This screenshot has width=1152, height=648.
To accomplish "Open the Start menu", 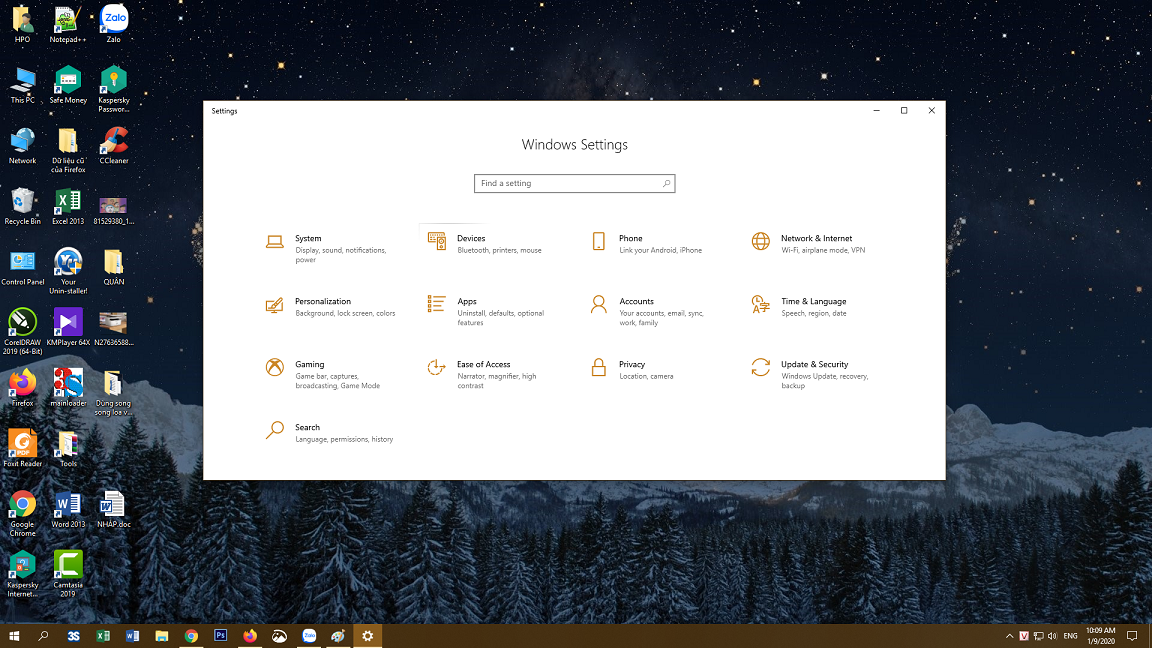I will click(13, 635).
